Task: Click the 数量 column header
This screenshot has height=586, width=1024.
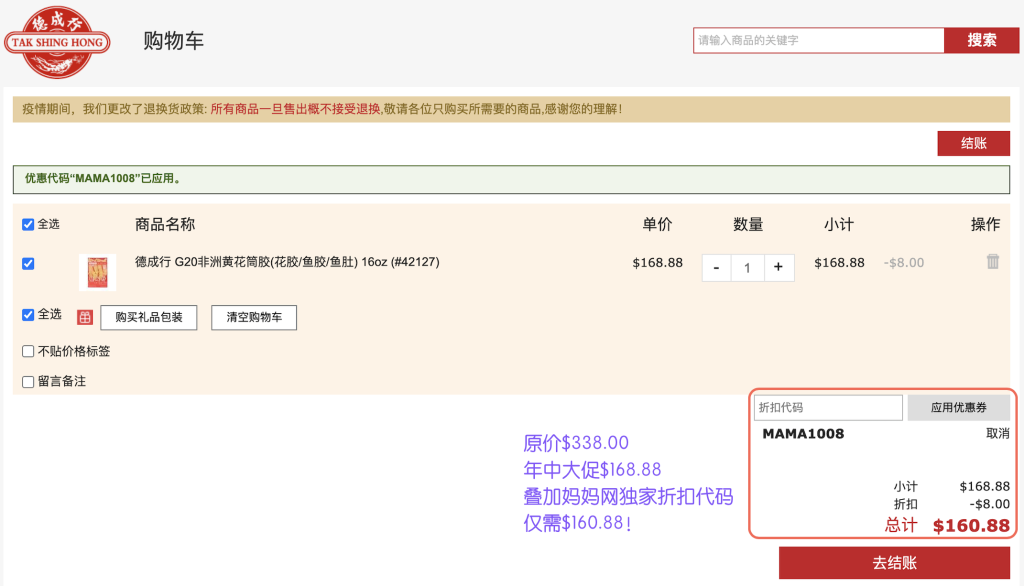Action: click(748, 225)
